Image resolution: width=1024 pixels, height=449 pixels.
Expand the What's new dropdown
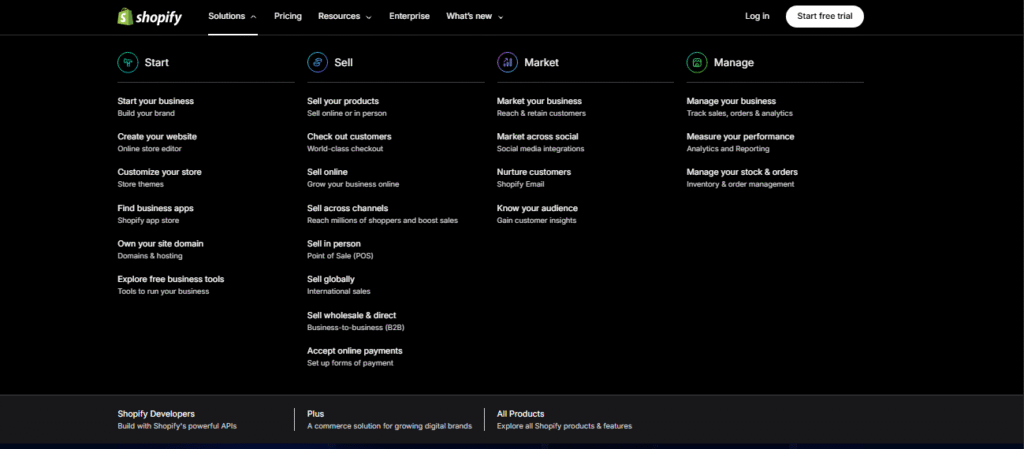[x=475, y=16]
